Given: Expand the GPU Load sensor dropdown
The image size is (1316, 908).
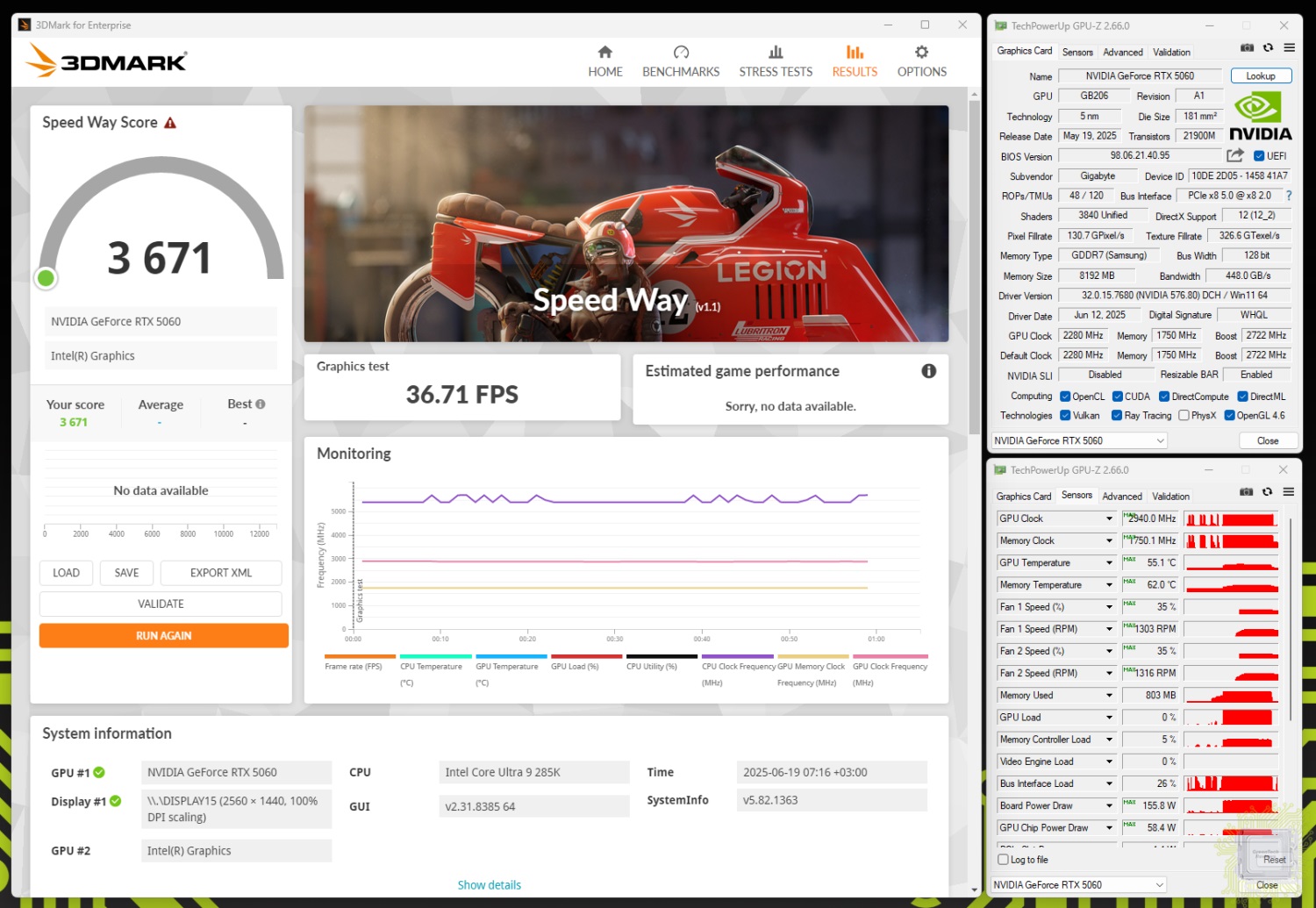Looking at the screenshot, I should [1109, 718].
